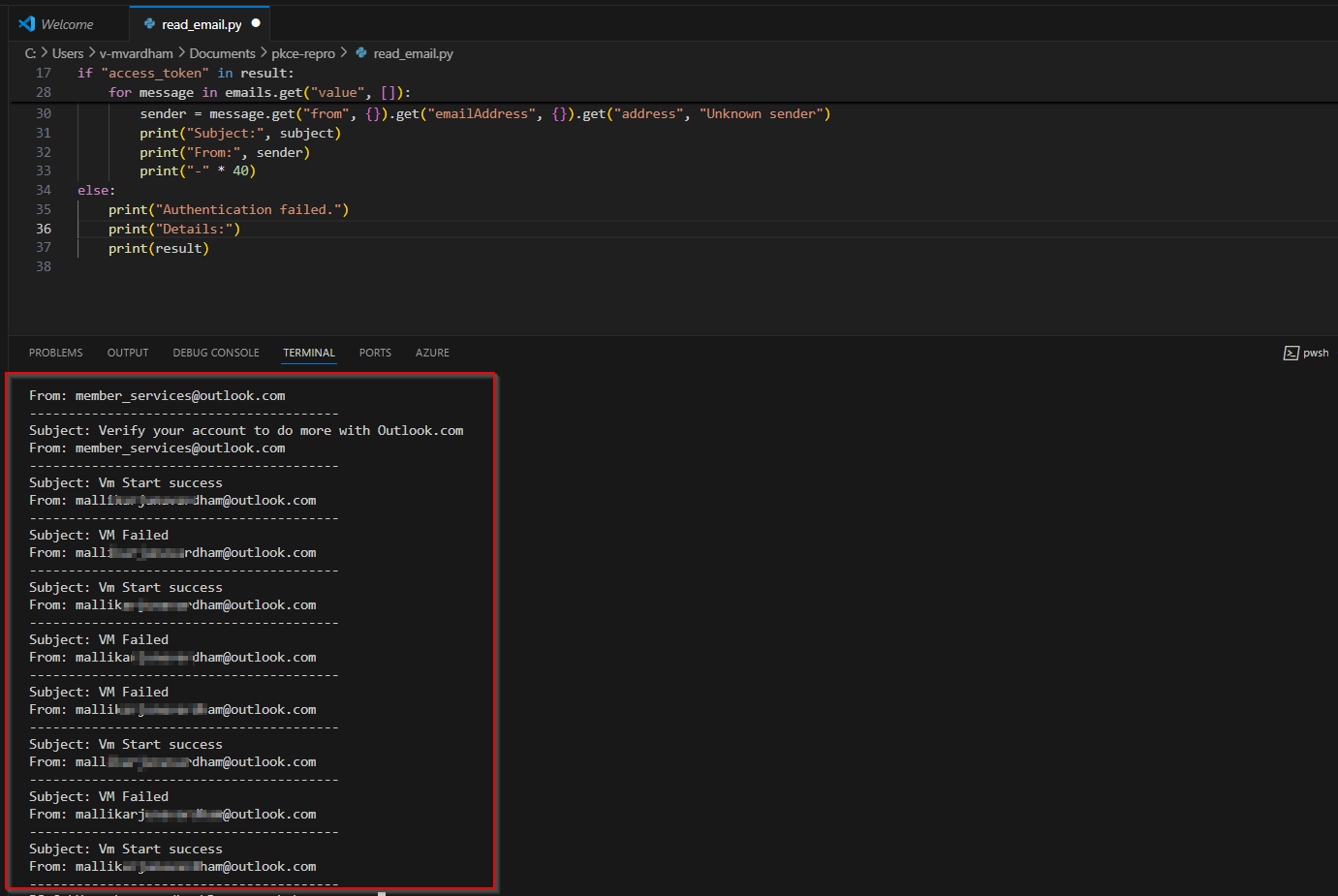The image size is (1338, 896).
Task: Open the AZURE panel tab
Action: (x=432, y=353)
